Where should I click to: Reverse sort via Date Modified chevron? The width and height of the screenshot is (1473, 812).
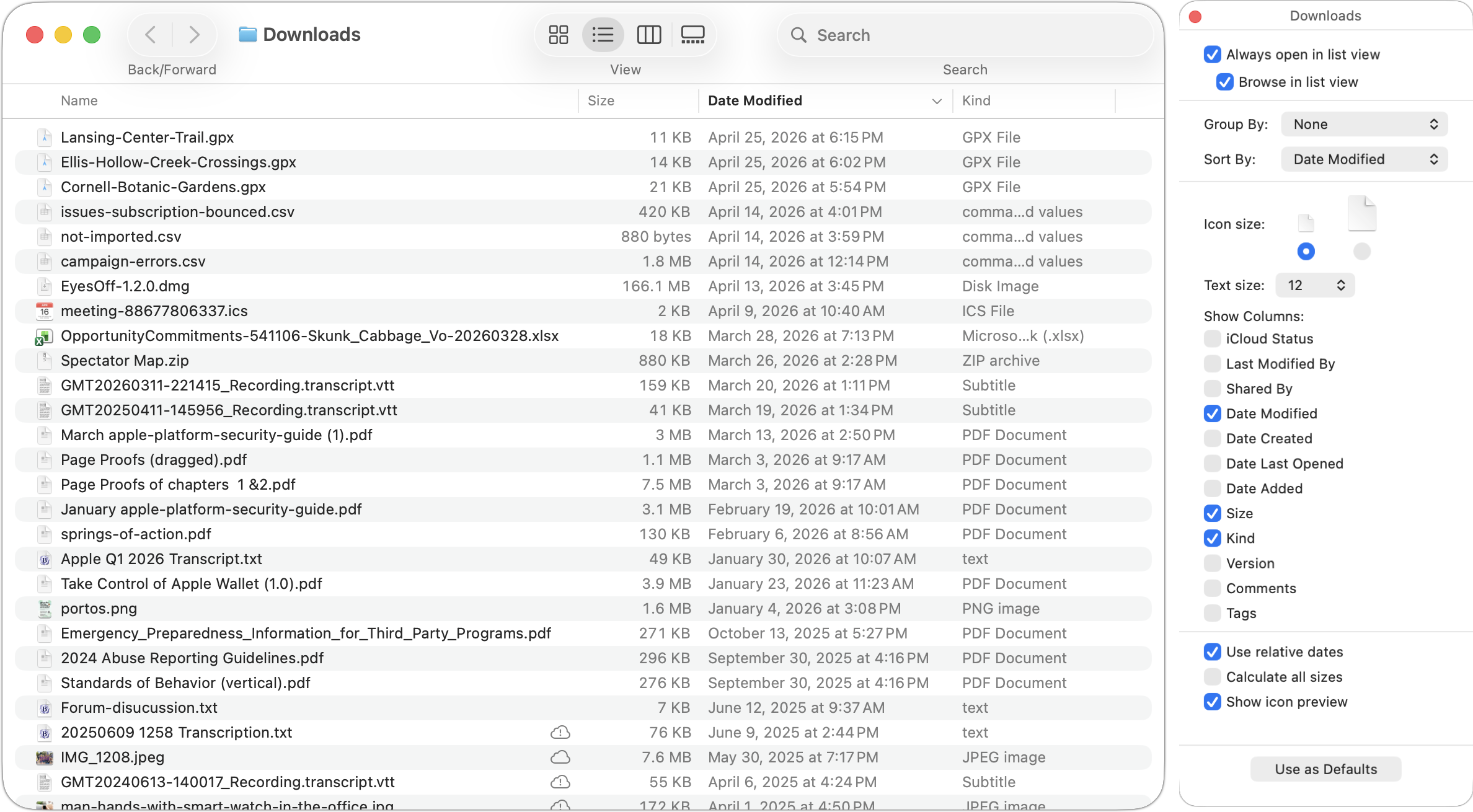click(937, 101)
